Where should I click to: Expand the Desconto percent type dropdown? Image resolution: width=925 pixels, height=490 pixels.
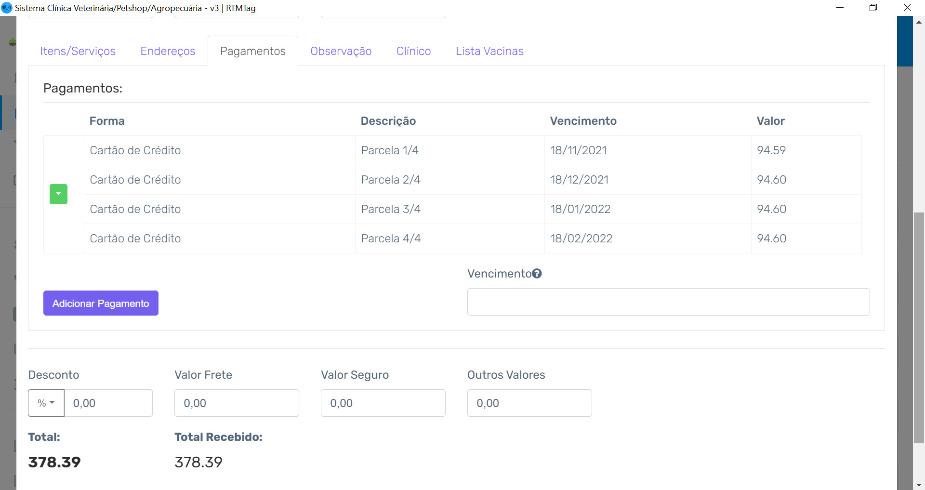point(46,403)
